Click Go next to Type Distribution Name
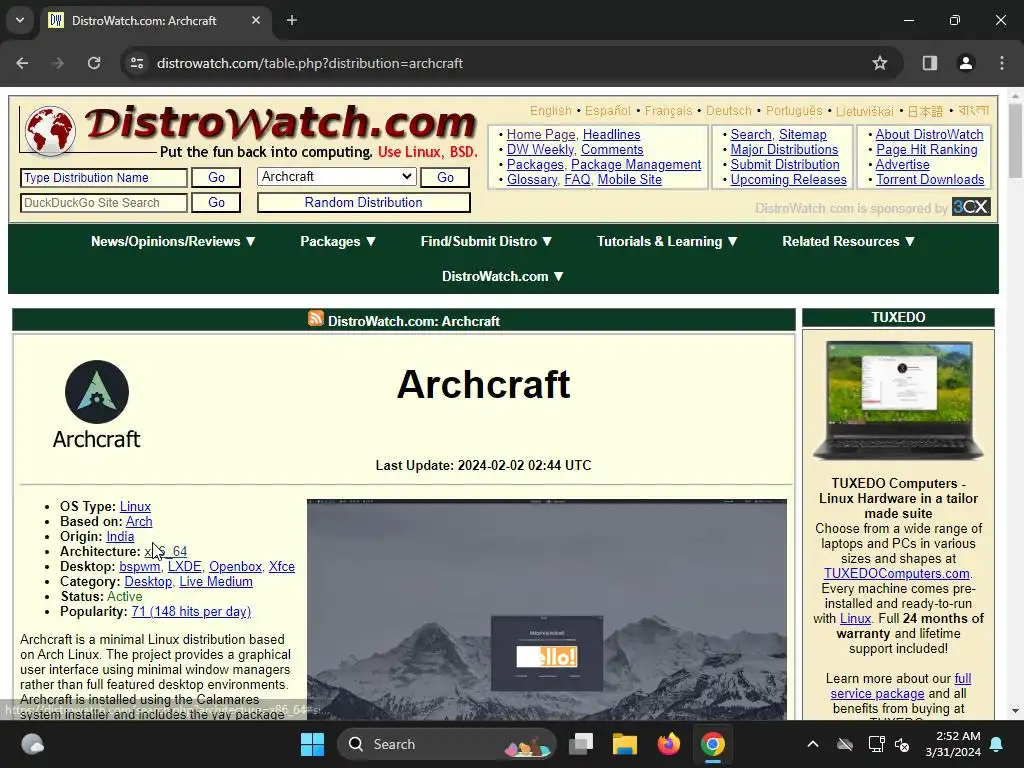 tap(216, 178)
